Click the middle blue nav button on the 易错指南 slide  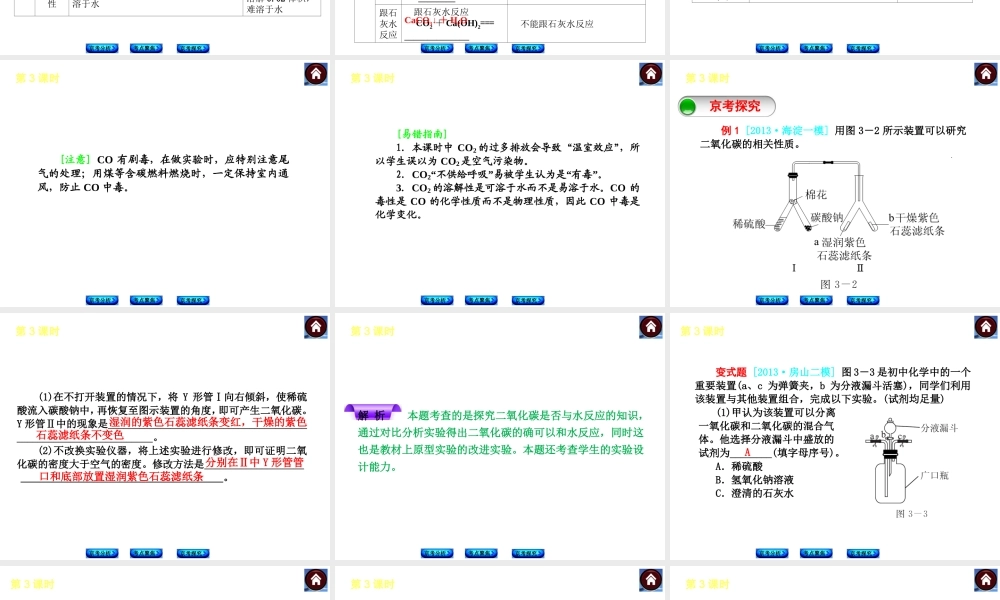[481, 300]
